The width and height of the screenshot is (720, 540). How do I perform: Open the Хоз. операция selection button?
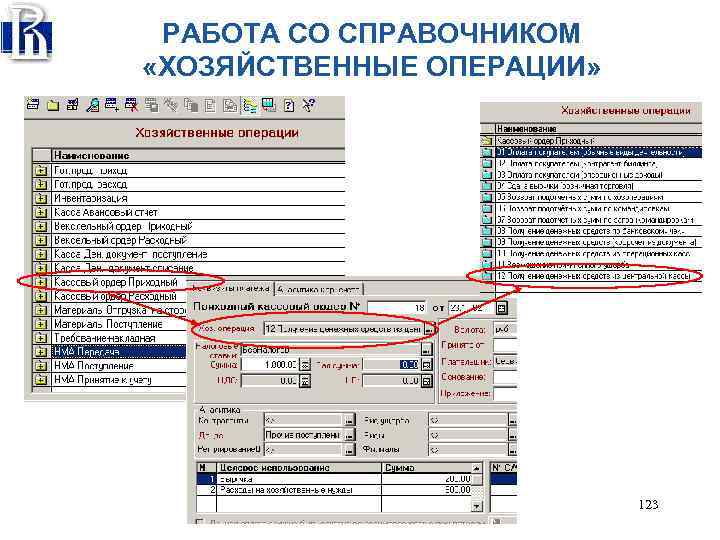click(x=428, y=329)
